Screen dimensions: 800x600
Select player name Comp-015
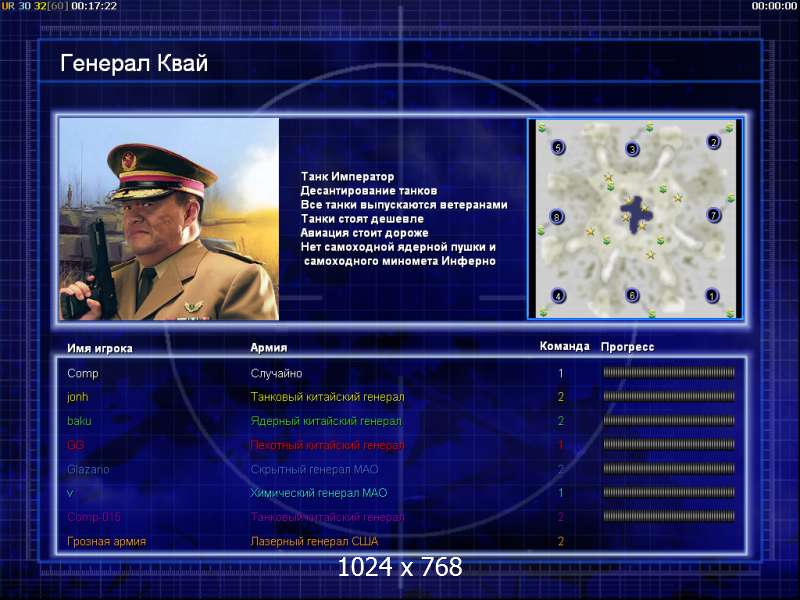point(94,517)
